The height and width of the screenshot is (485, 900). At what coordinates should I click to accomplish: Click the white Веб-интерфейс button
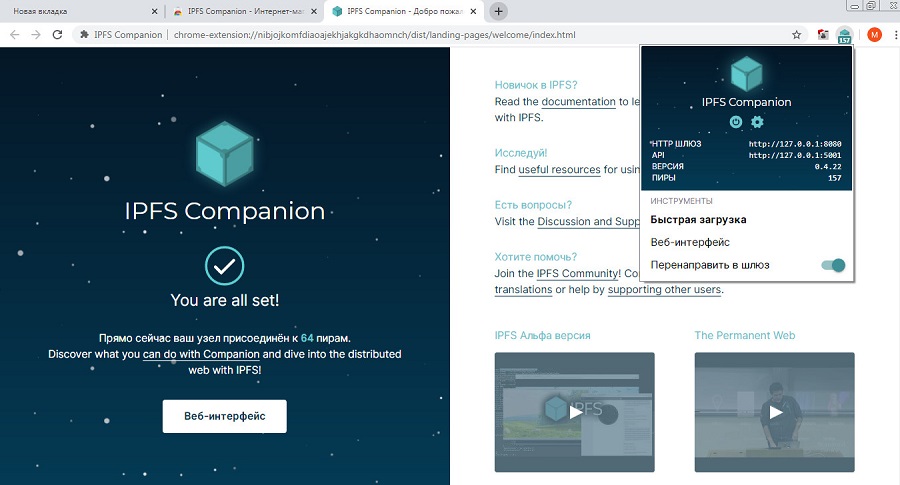point(224,416)
